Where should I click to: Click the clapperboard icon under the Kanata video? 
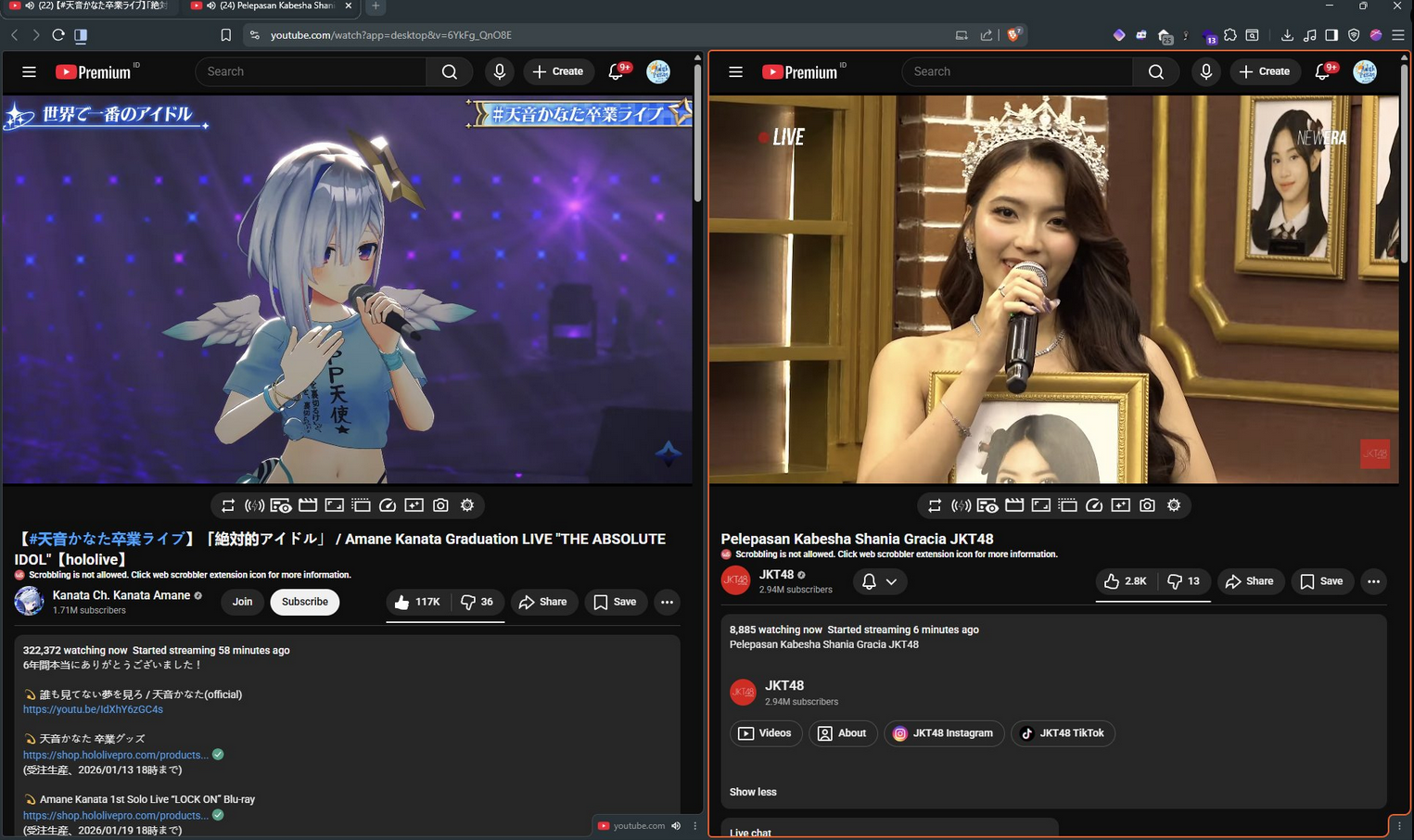(x=308, y=505)
